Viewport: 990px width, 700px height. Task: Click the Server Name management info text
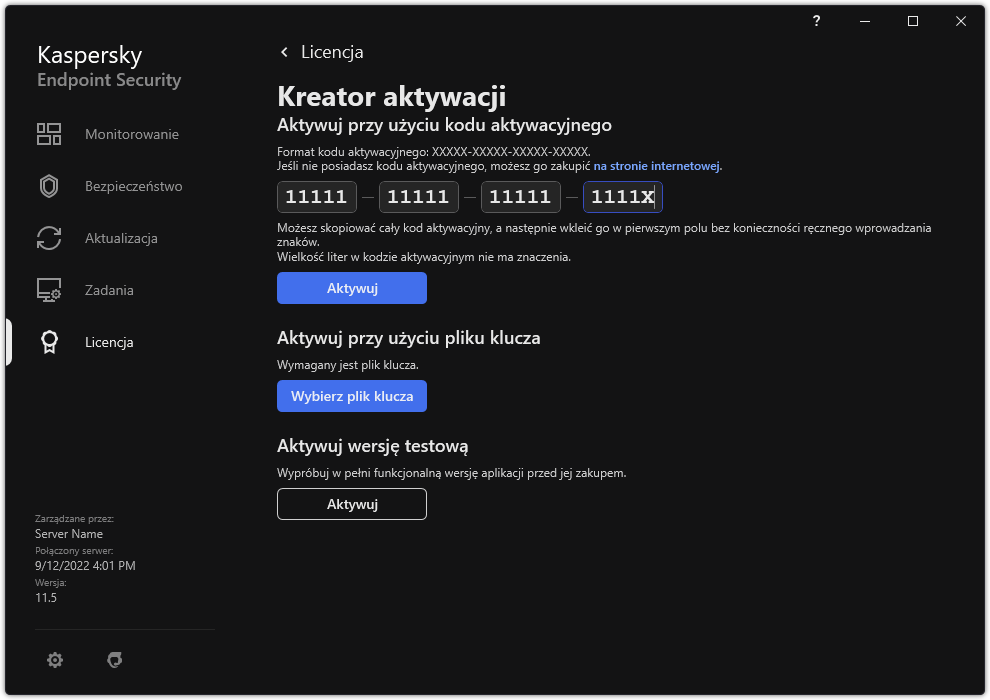(x=68, y=533)
